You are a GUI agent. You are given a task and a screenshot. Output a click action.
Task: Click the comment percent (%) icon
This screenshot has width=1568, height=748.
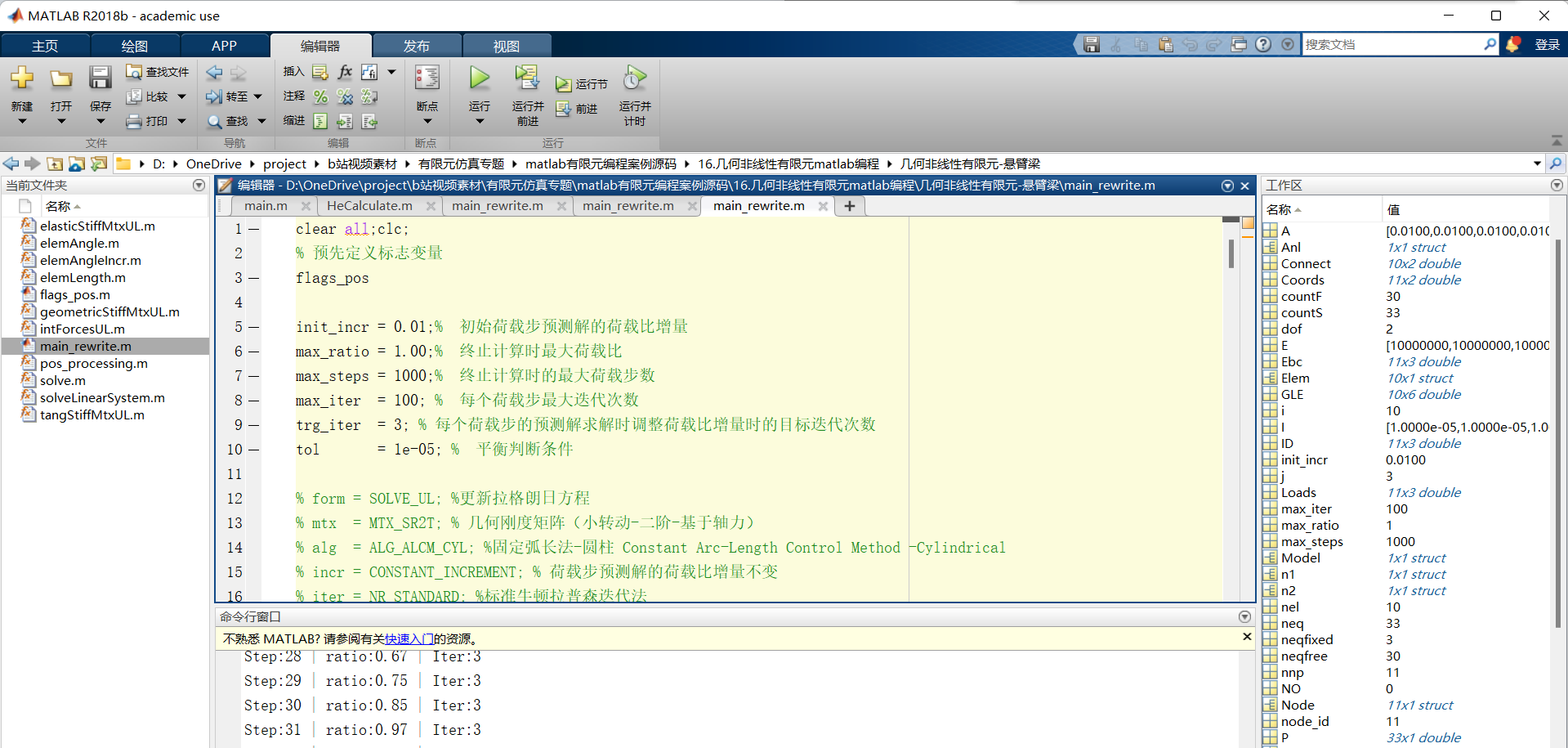point(320,96)
